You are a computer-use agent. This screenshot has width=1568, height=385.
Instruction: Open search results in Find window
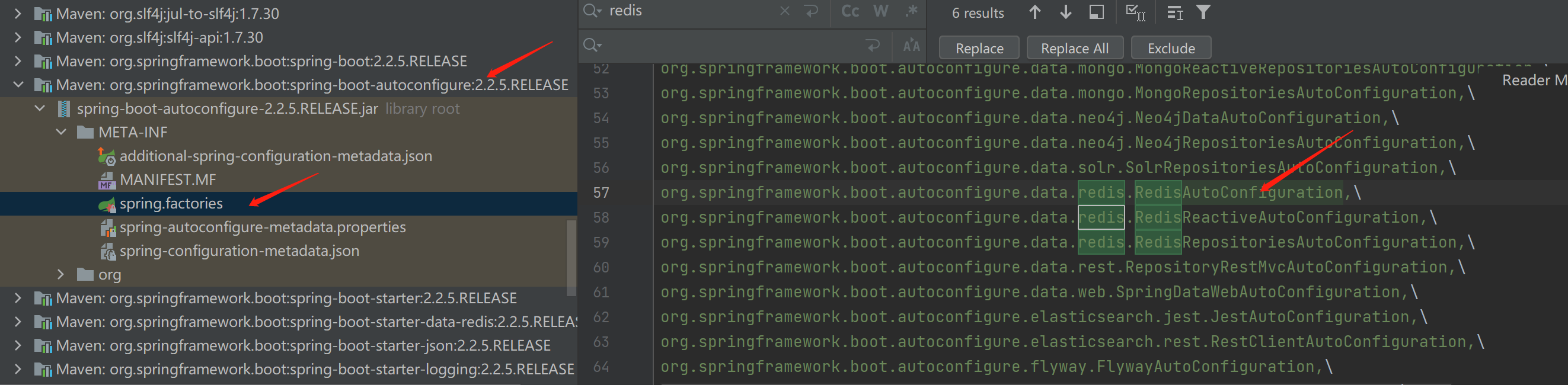click(1096, 12)
